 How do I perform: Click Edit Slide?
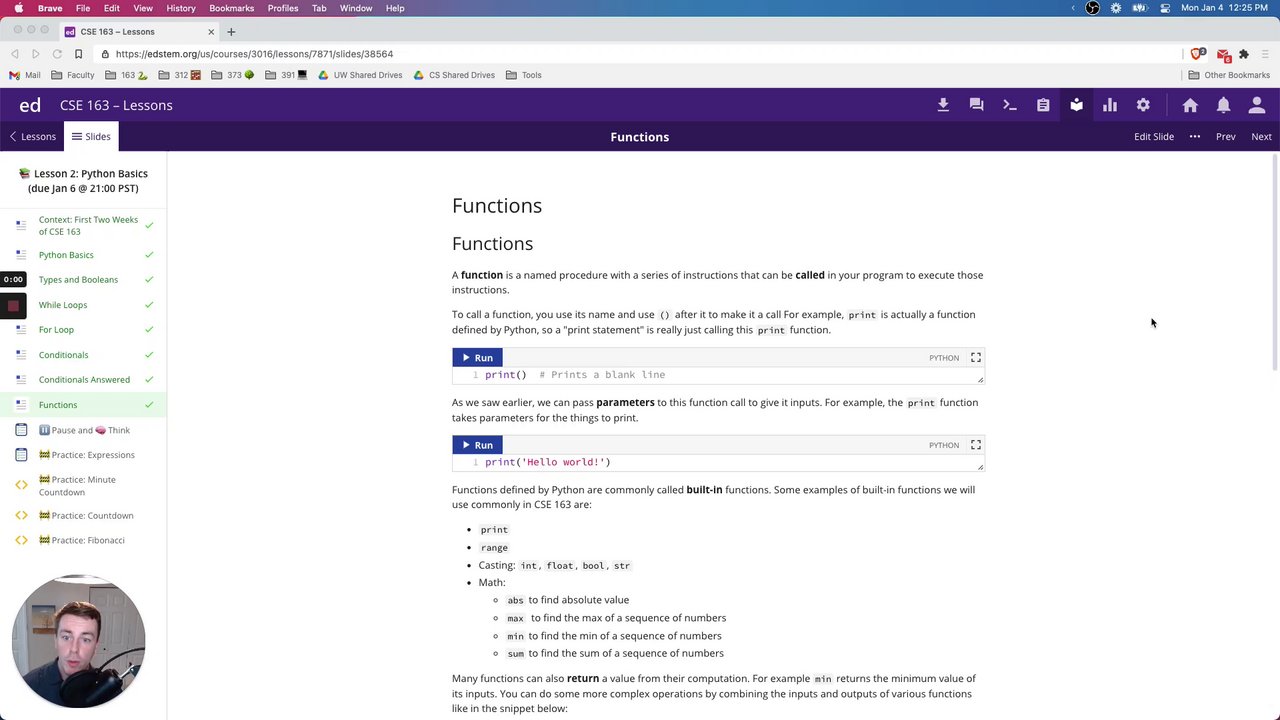pyautogui.click(x=1154, y=137)
